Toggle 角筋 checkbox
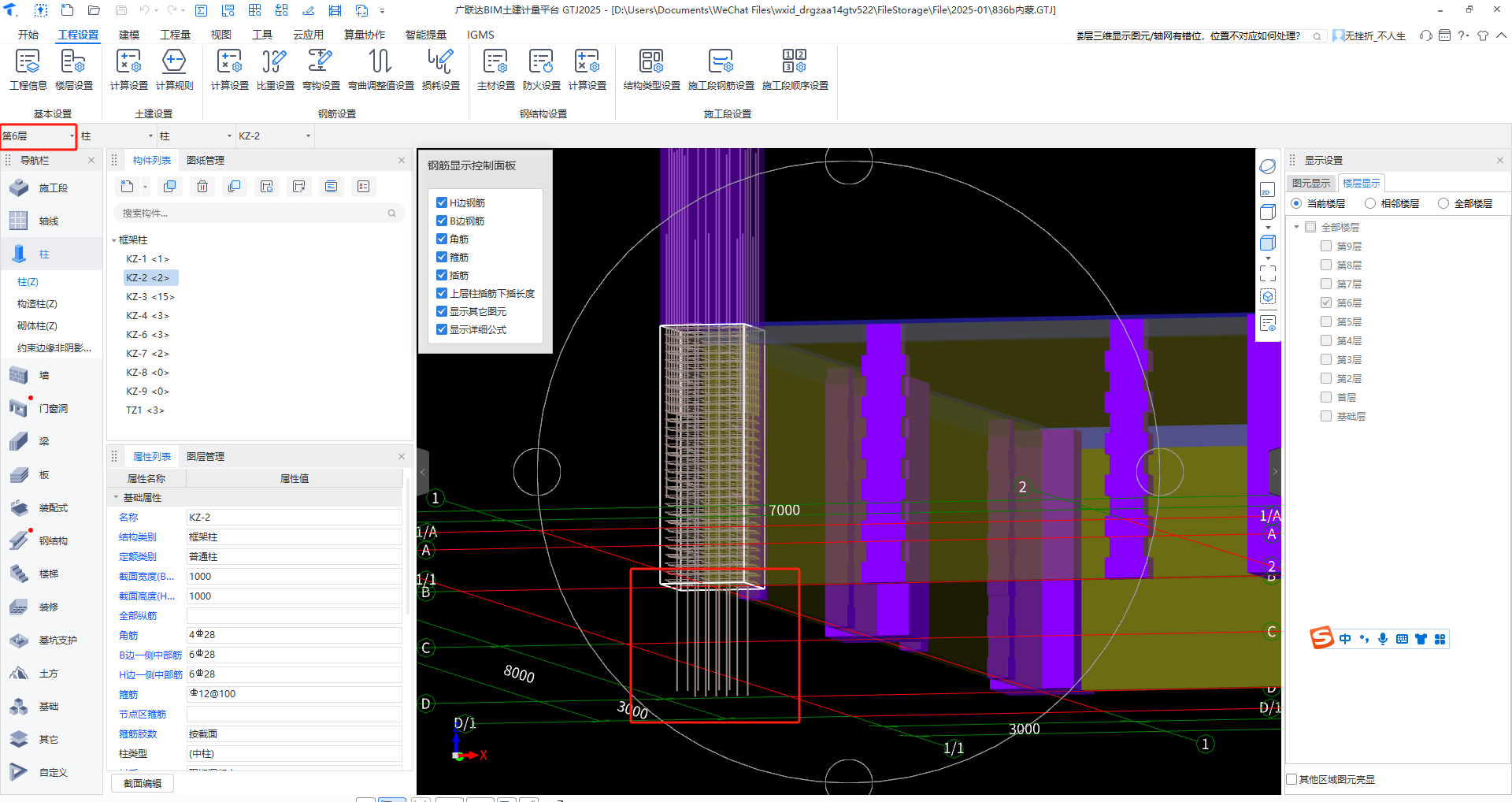The height and width of the screenshot is (802, 1512). point(442,239)
